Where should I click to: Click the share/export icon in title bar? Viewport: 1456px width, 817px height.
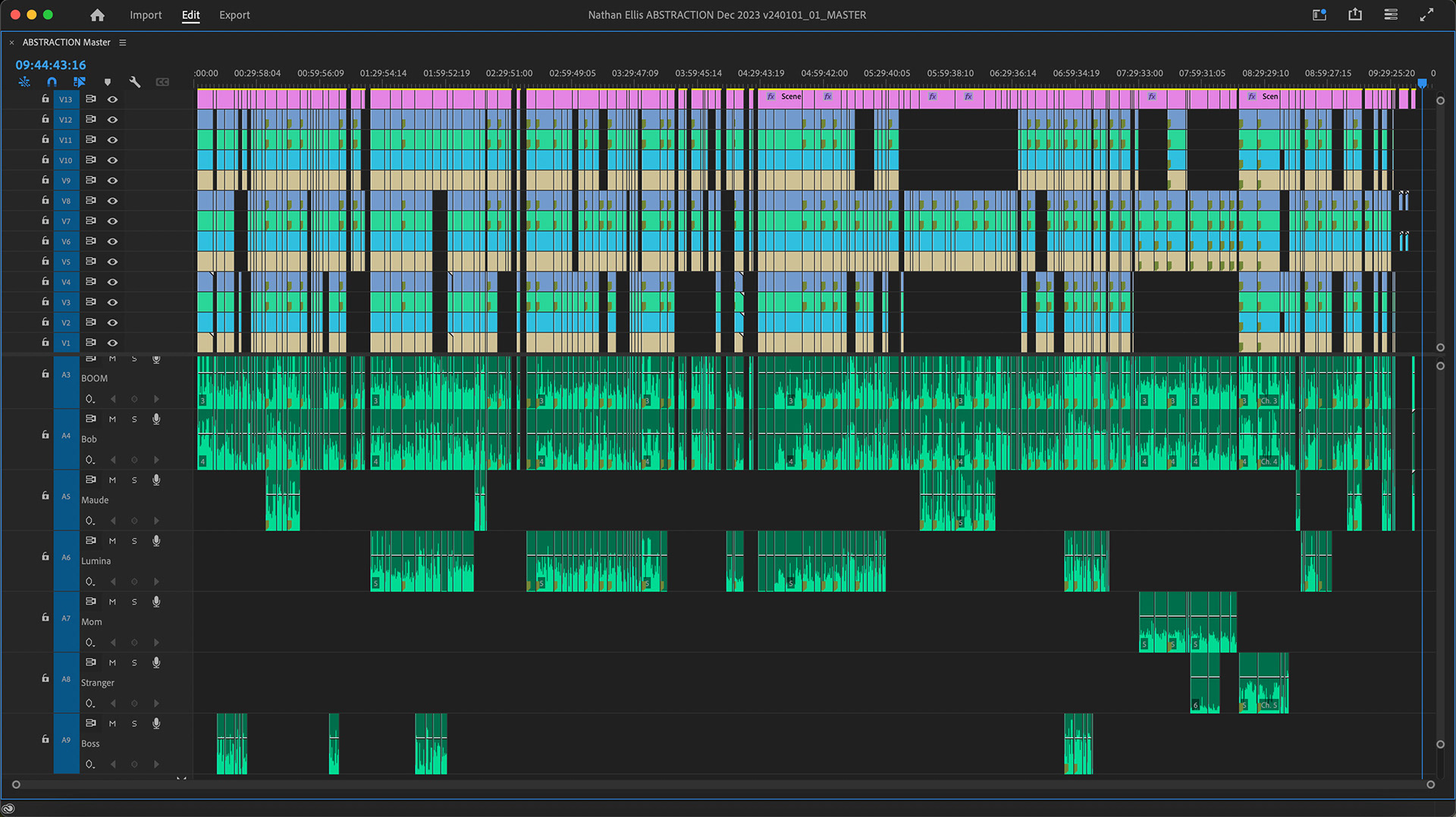click(x=1355, y=14)
